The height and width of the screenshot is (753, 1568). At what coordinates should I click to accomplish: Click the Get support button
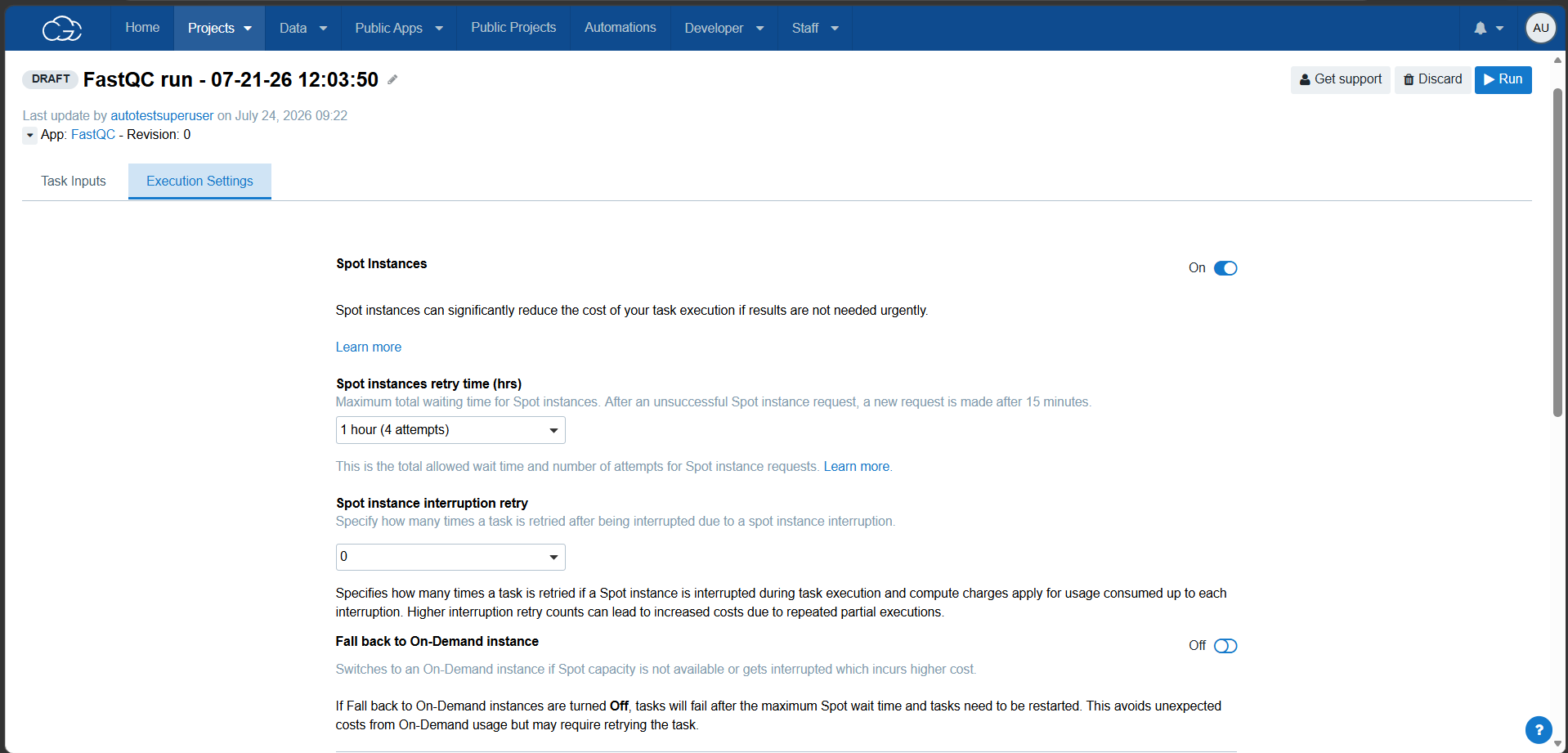point(1341,79)
